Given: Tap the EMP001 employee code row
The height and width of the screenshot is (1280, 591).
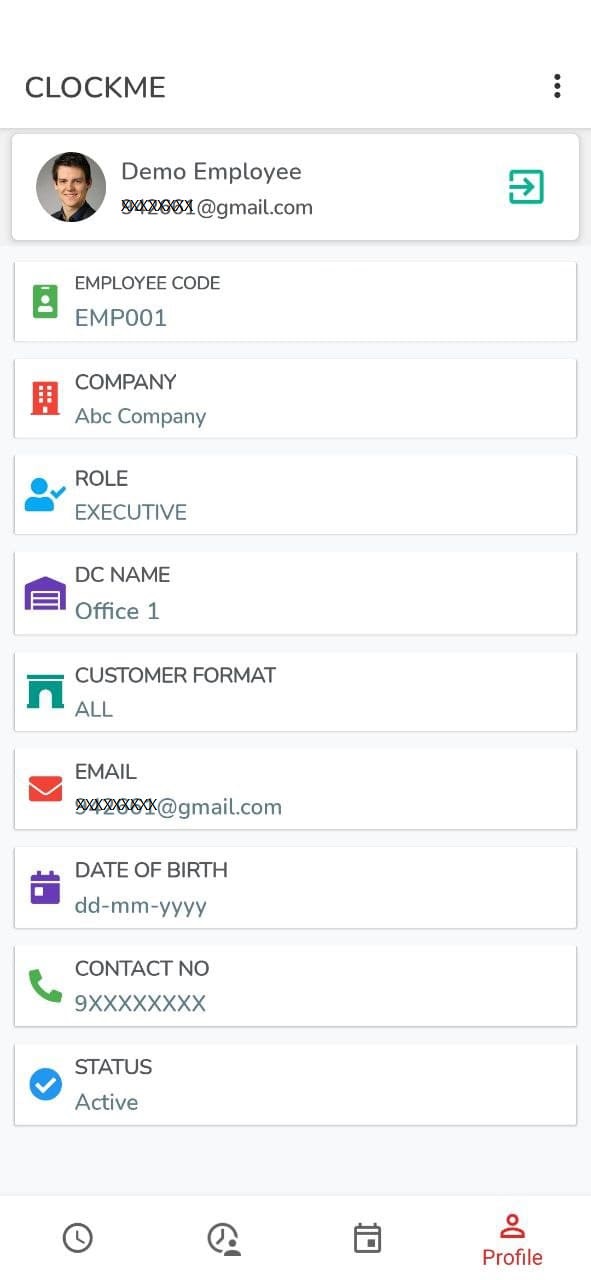Looking at the screenshot, I should tap(295, 301).
